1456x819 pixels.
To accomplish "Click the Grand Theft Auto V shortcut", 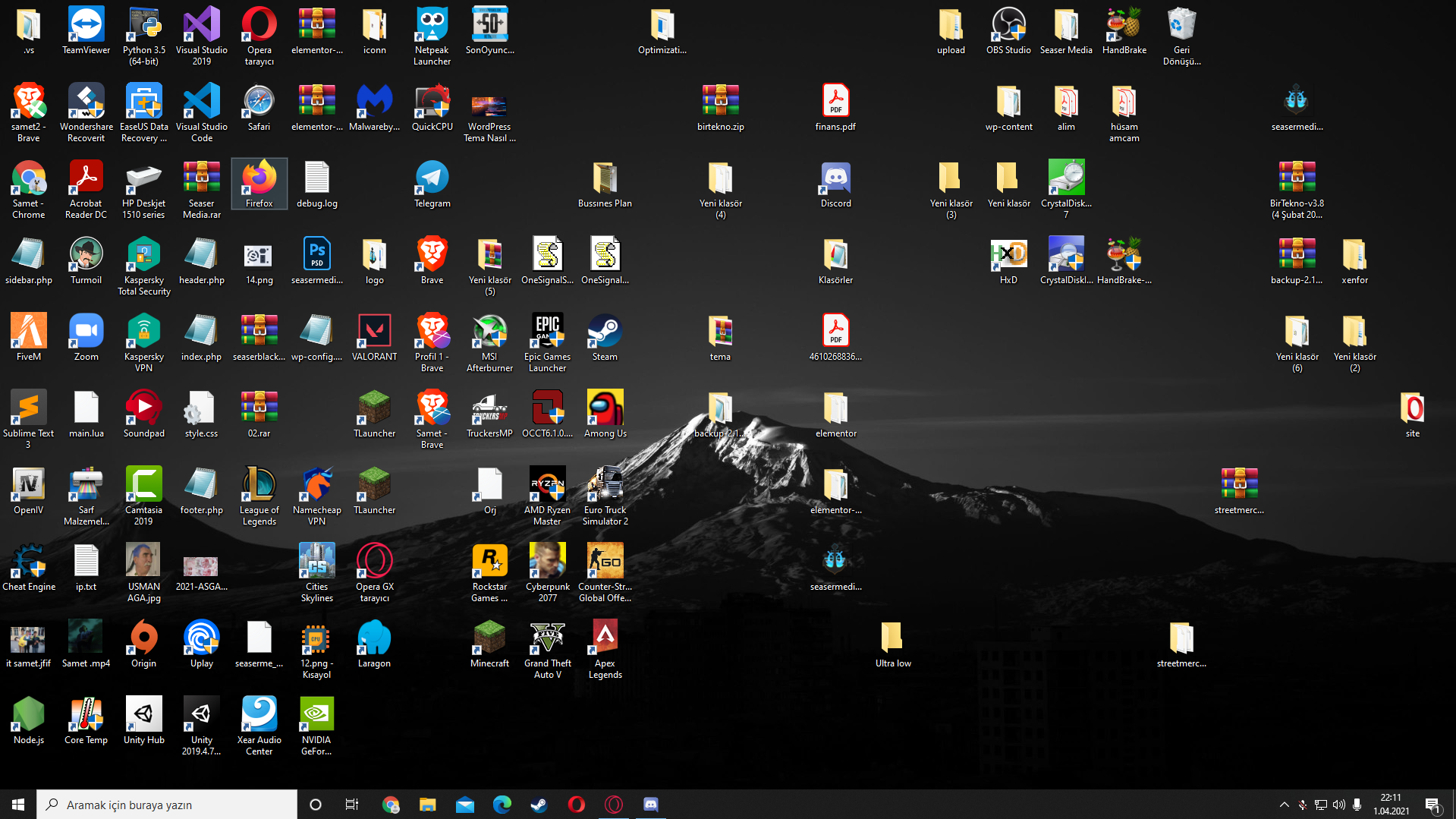I will click(547, 650).
